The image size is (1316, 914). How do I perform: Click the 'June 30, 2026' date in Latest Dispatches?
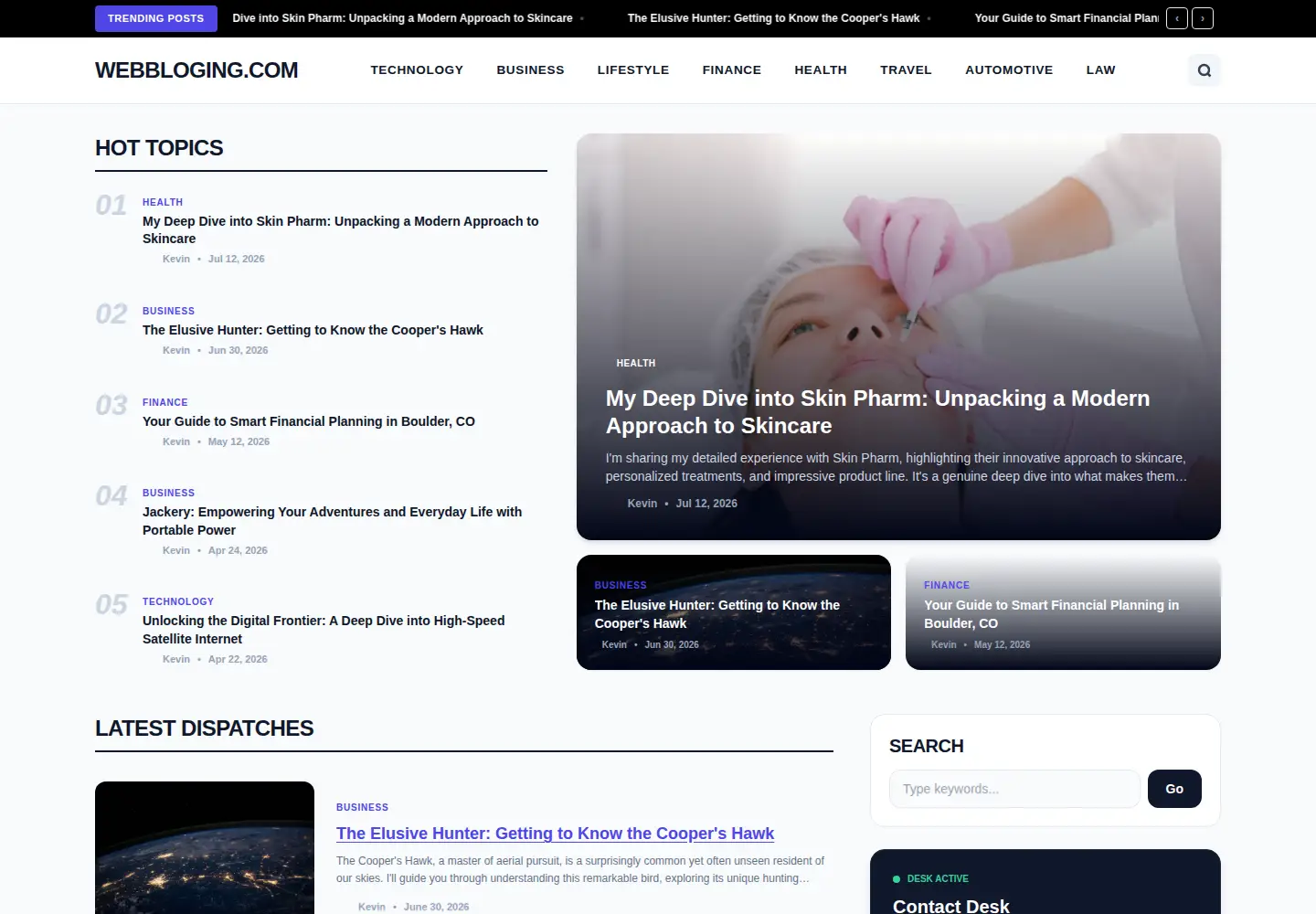tap(436, 907)
